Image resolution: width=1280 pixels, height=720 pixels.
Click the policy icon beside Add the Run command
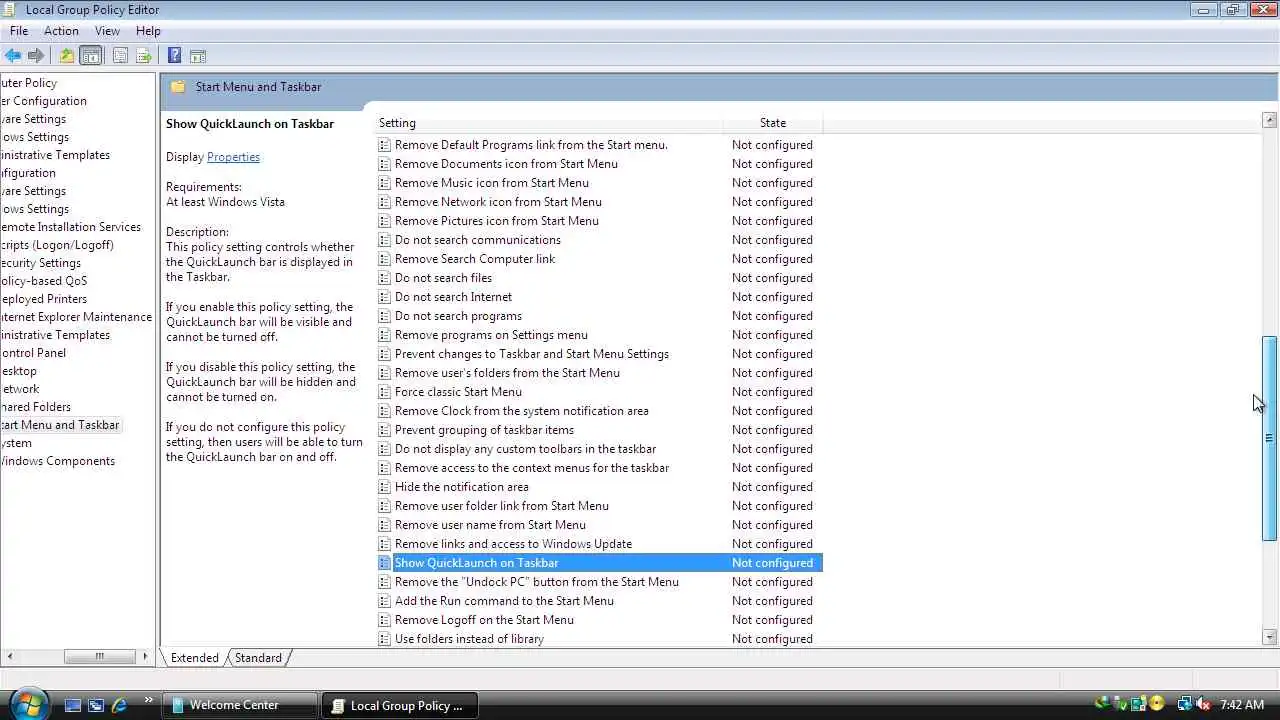[x=384, y=601]
